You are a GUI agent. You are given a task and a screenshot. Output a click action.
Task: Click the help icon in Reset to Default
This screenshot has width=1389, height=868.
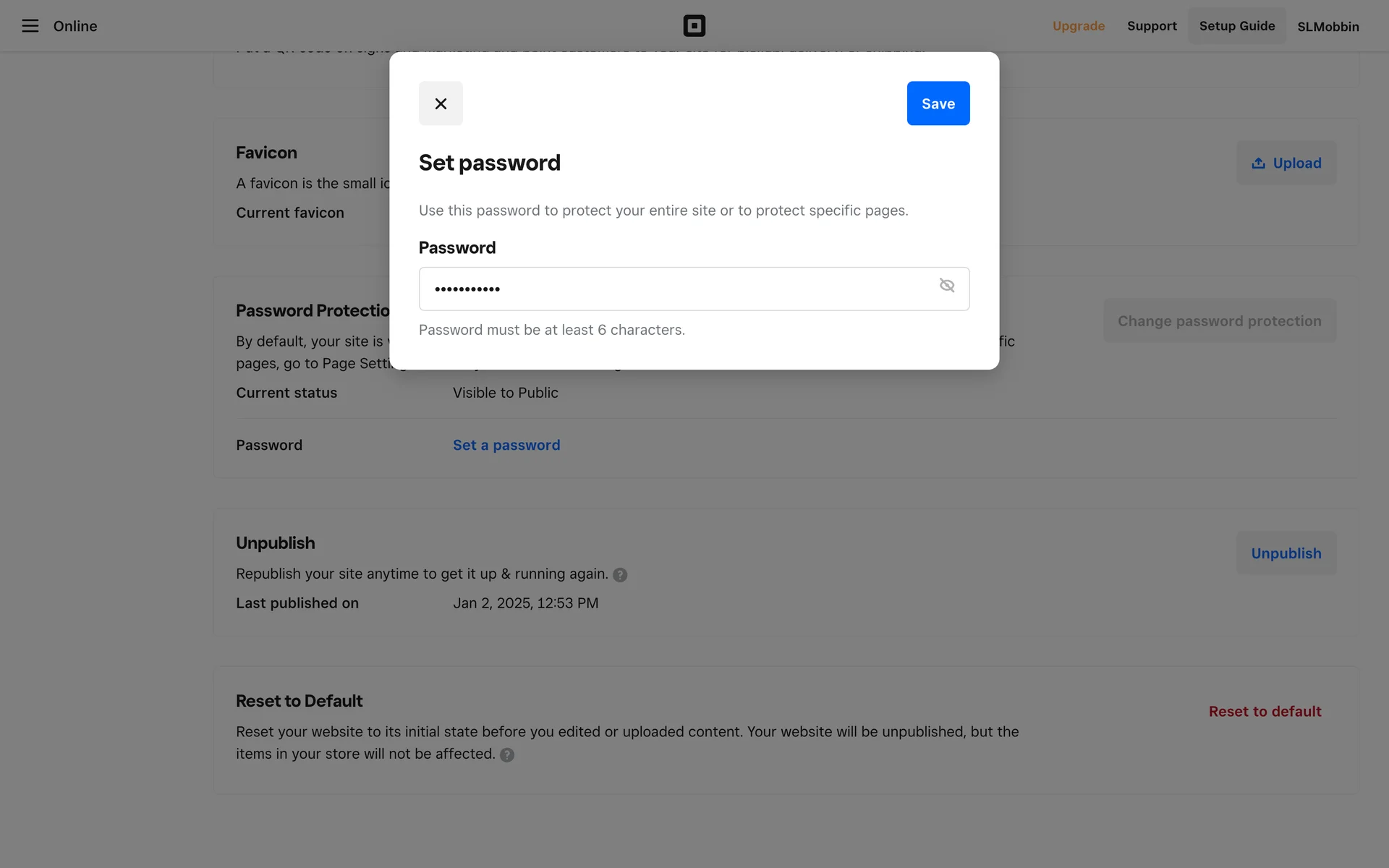coord(507,755)
